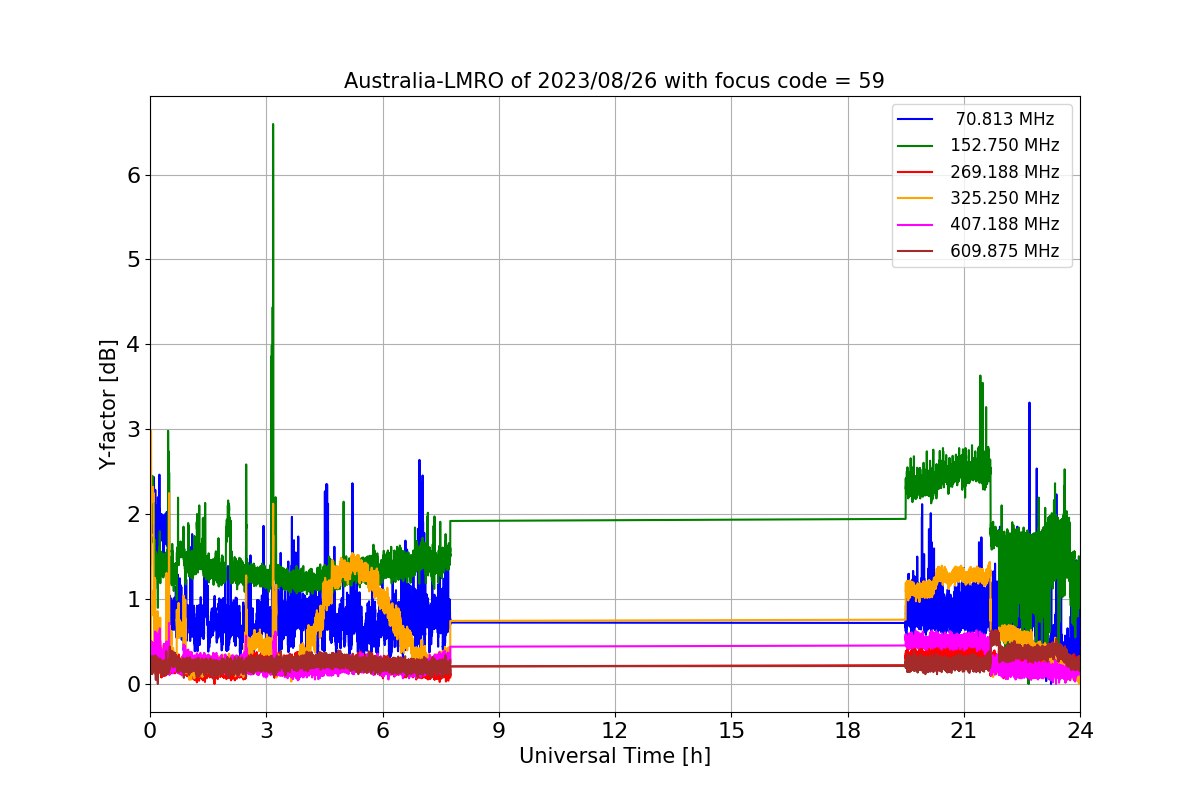Click the red line swatch in legend
Viewport: 1200px width, 800px height.
pyautogui.click(x=916, y=172)
